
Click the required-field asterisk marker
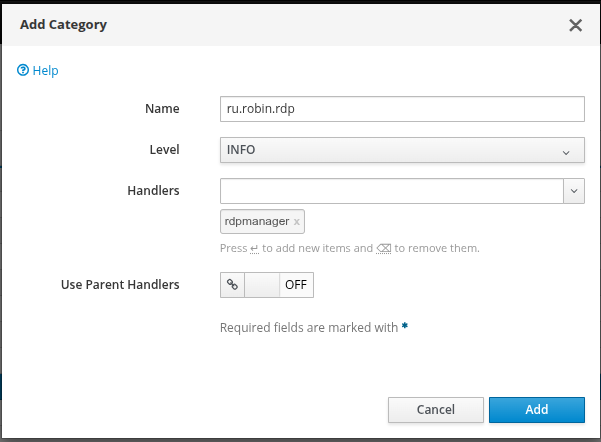tap(404, 326)
